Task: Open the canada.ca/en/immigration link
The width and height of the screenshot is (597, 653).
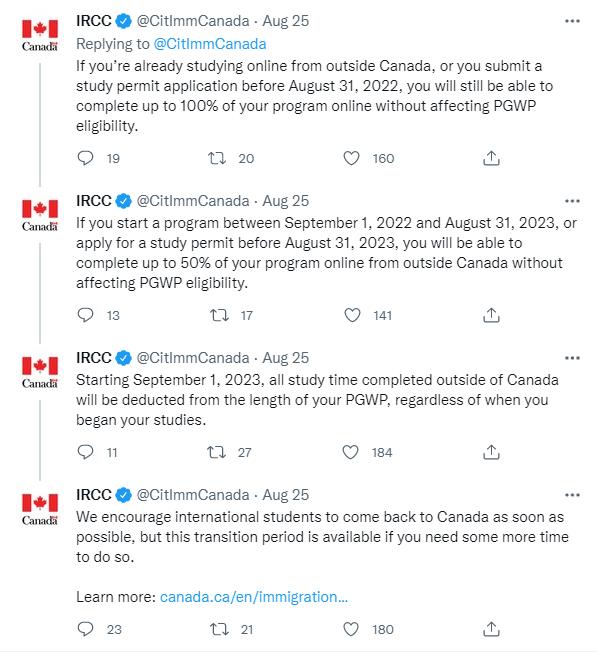Action: tap(254, 597)
